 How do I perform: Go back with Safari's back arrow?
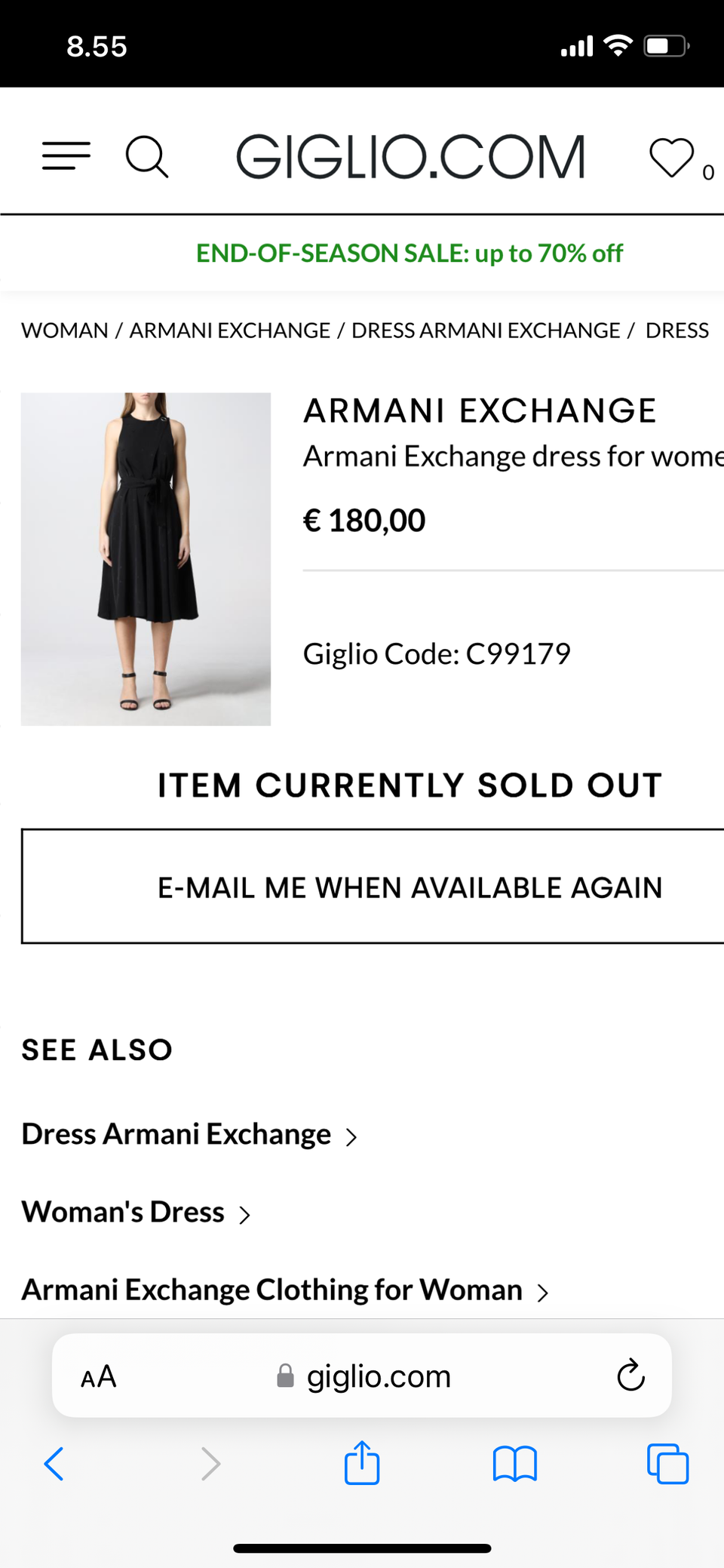pos(54,1464)
